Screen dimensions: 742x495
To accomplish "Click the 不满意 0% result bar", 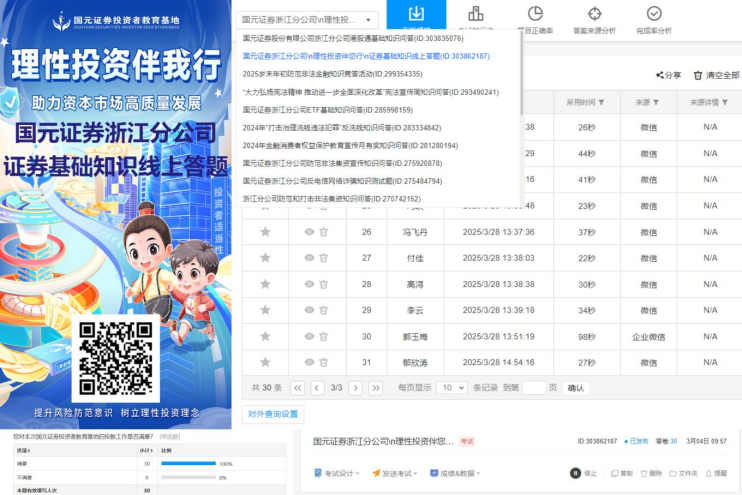I will tap(188, 477).
